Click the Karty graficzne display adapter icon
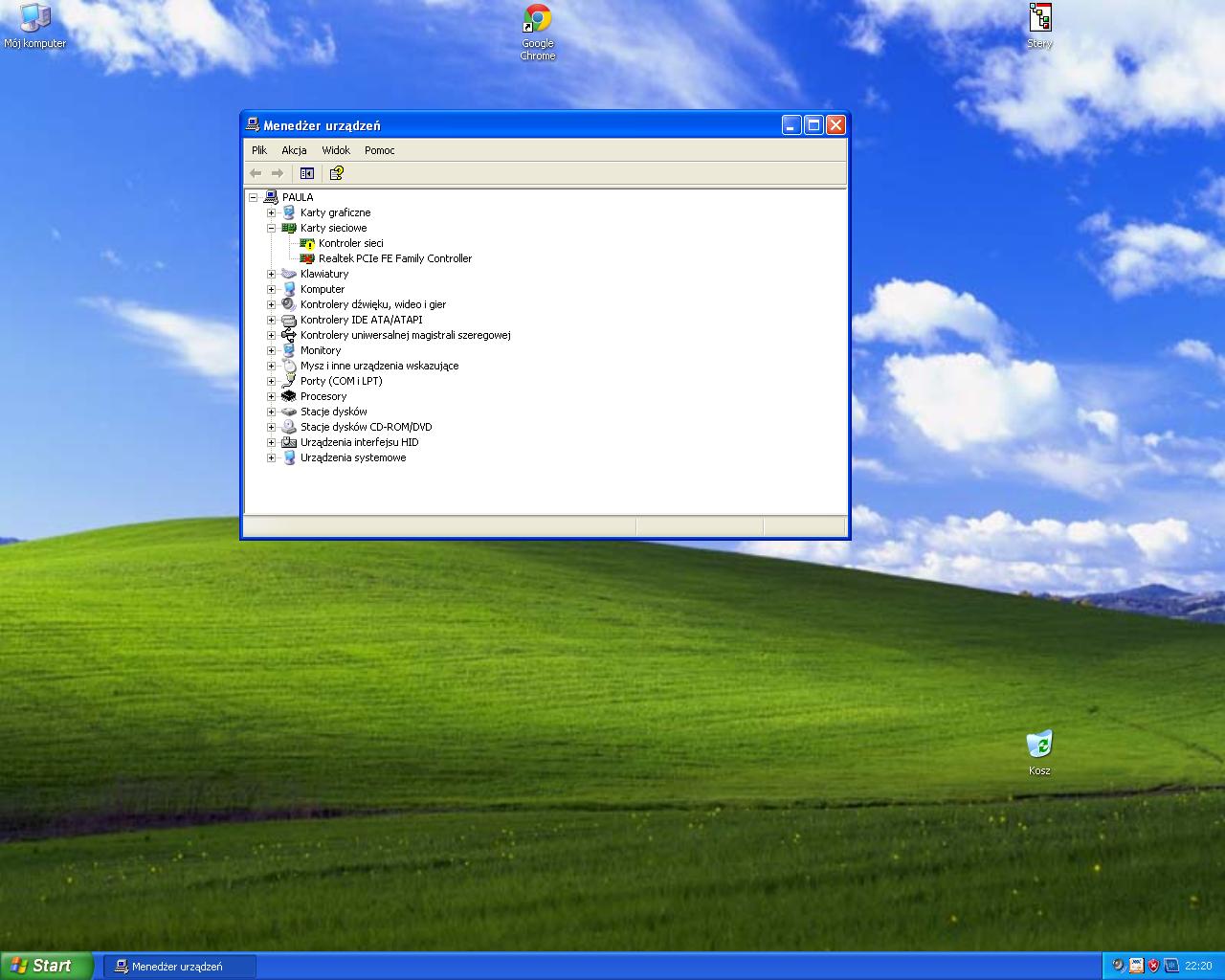Image resolution: width=1225 pixels, height=980 pixels. coord(289,212)
